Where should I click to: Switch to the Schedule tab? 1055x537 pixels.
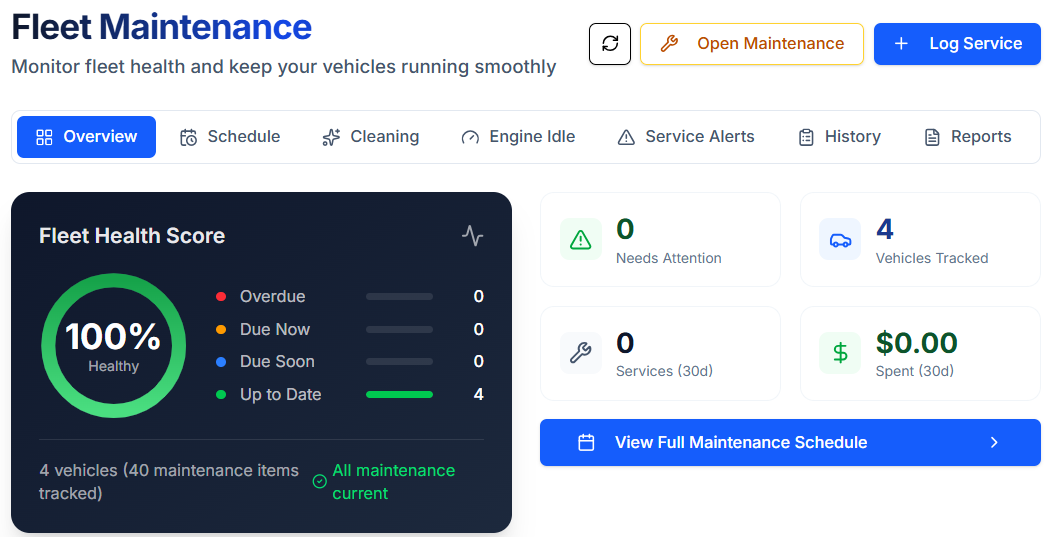(x=229, y=137)
